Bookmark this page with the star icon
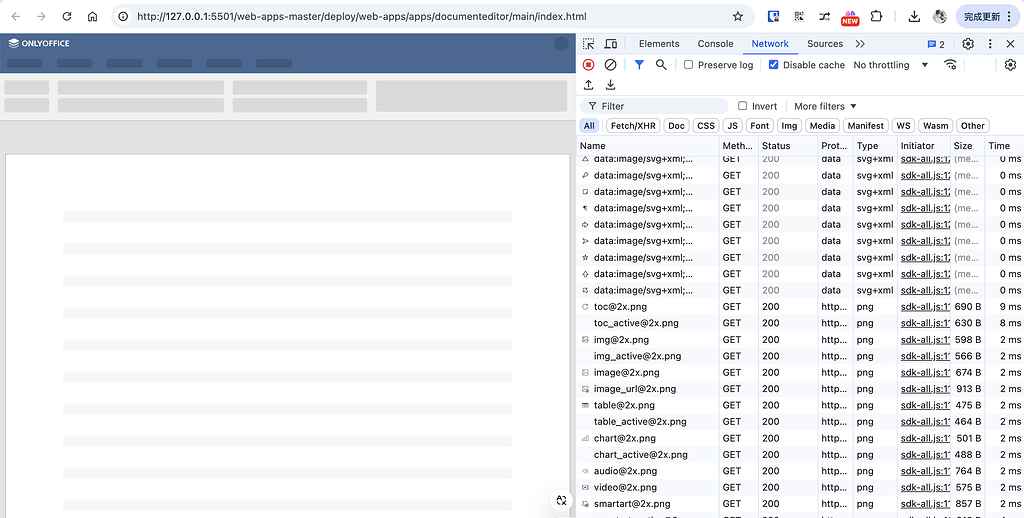This screenshot has width=1024, height=518. tap(738, 16)
